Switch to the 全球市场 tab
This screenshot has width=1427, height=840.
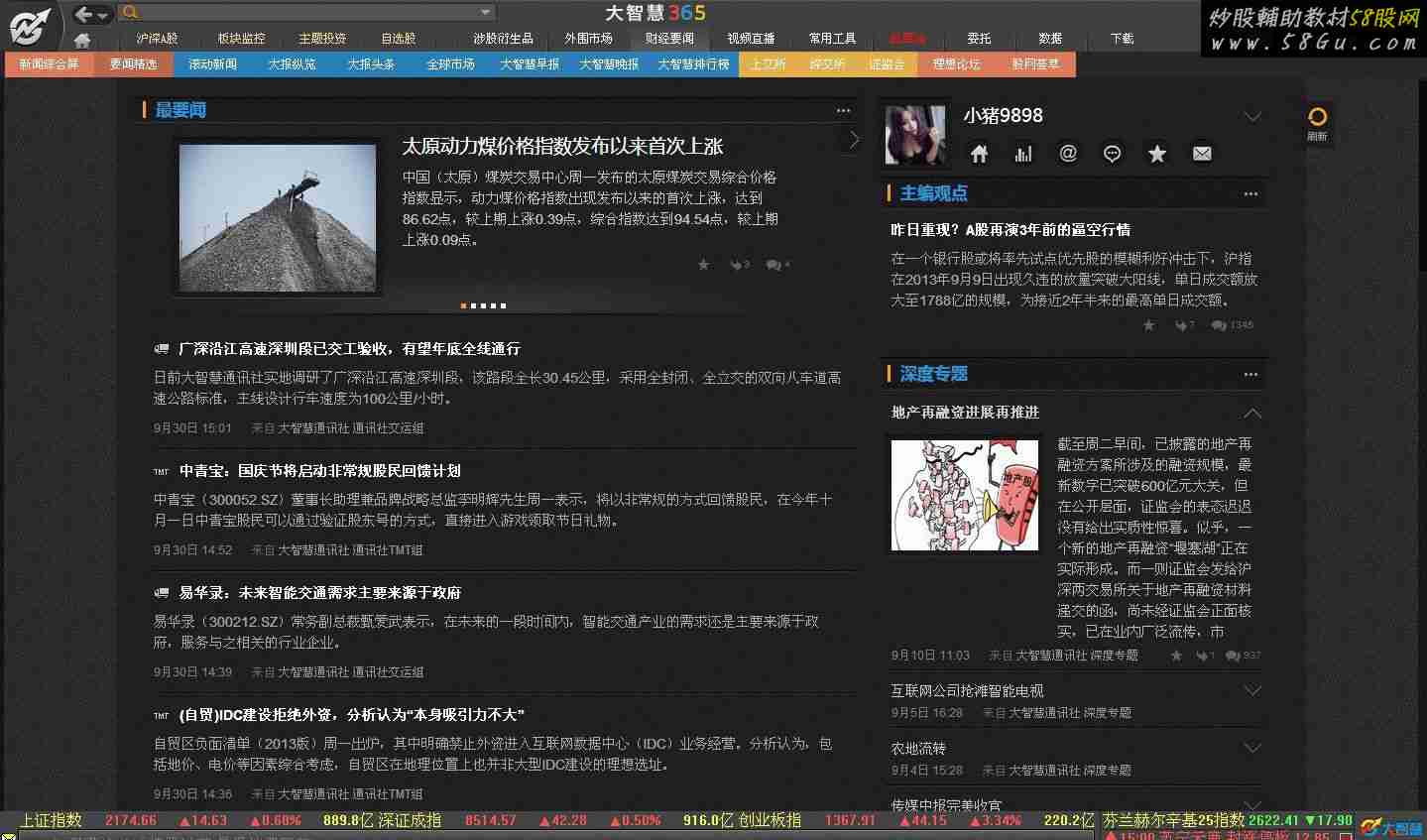(x=450, y=64)
